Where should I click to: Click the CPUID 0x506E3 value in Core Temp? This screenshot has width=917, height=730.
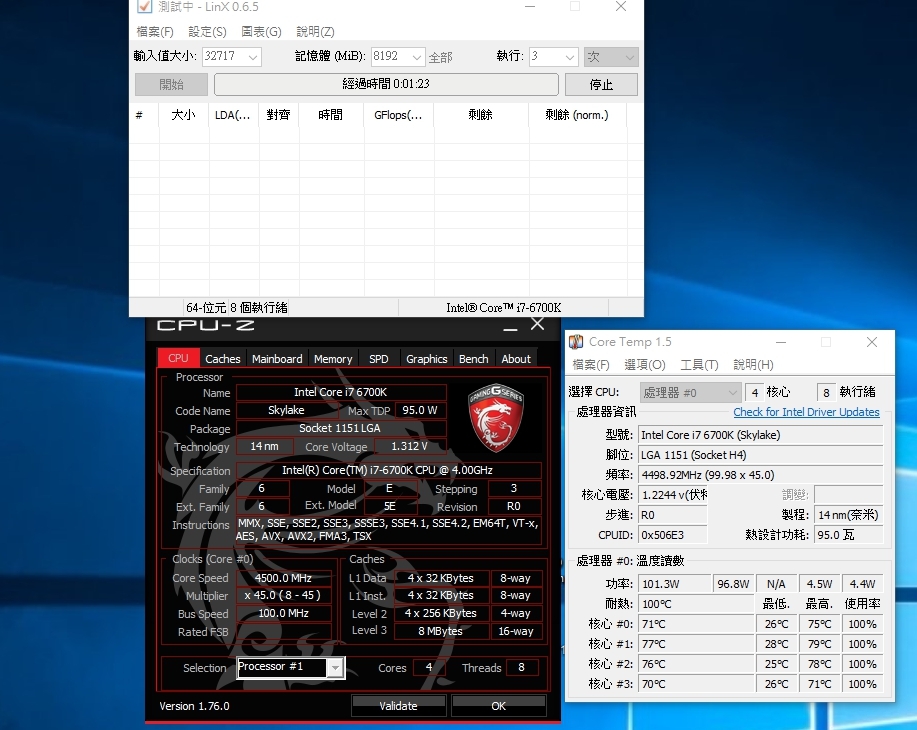point(673,535)
